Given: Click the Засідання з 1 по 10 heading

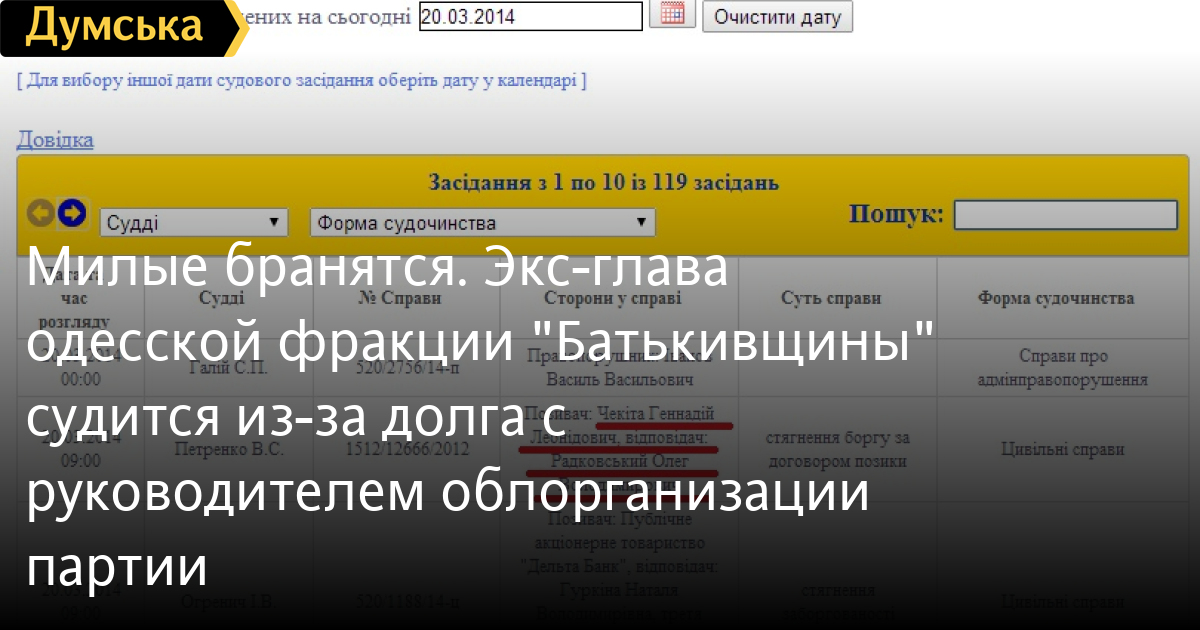Looking at the screenshot, I should [603, 183].
